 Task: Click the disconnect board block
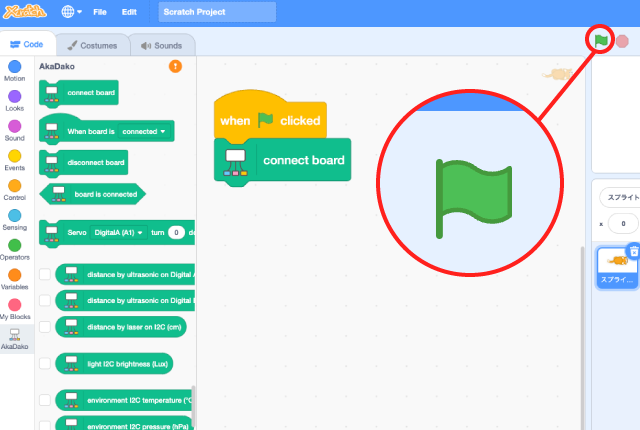pos(84,163)
